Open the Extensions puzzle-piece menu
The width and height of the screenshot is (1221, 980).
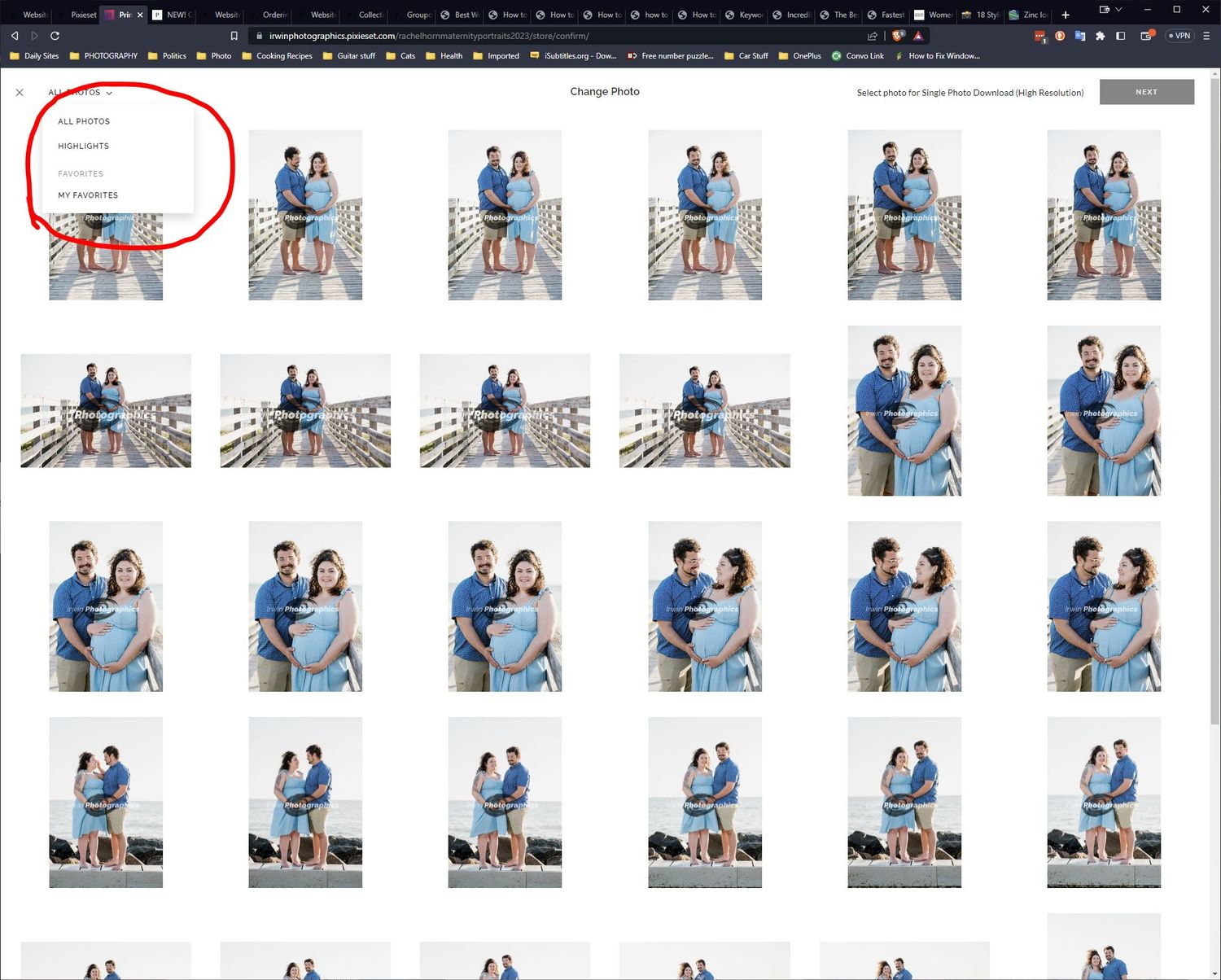pyautogui.click(x=1101, y=36)
